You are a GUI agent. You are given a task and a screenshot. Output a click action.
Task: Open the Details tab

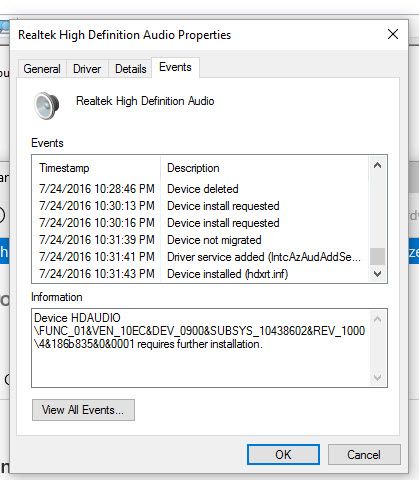click(130, 69)
